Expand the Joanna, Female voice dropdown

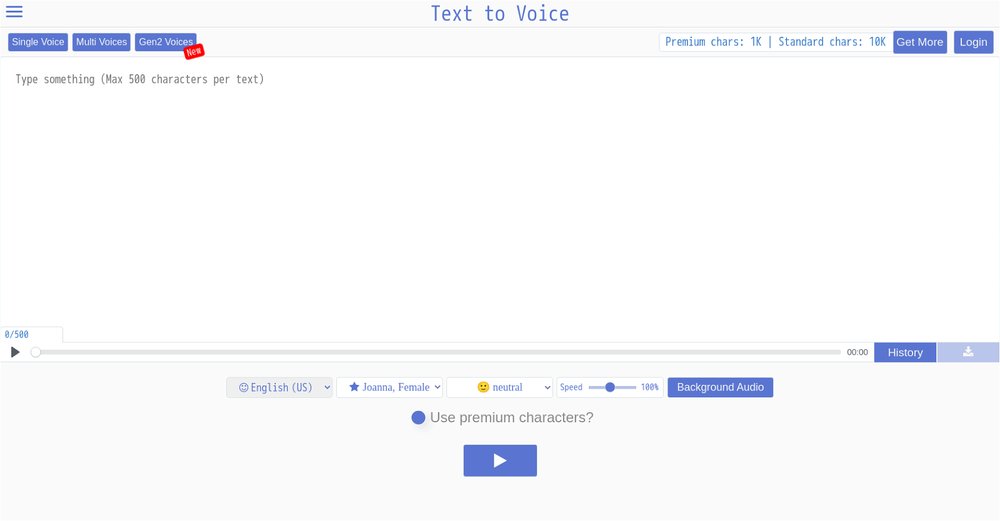coord(389,387)
